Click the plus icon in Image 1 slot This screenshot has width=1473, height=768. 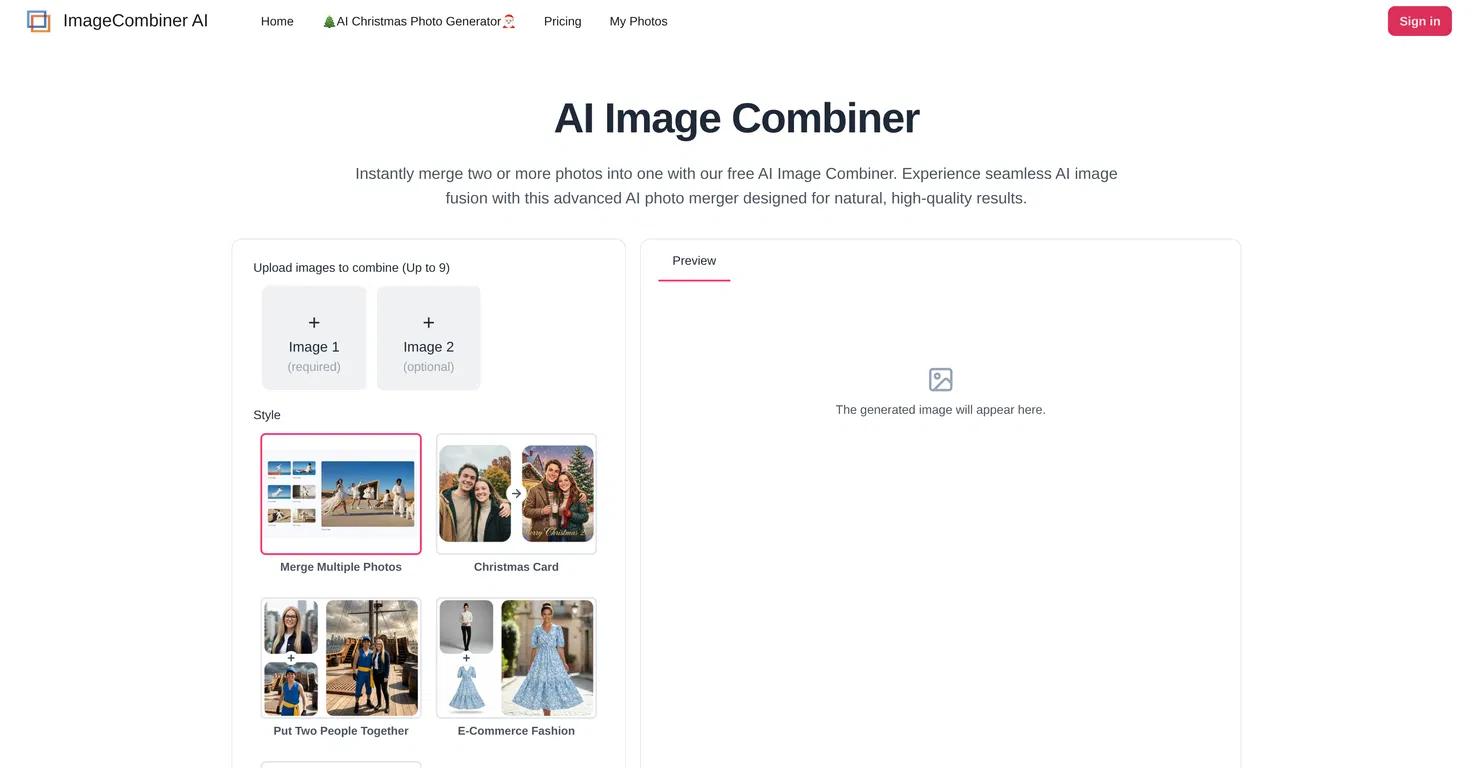click(x=314, y=323)
